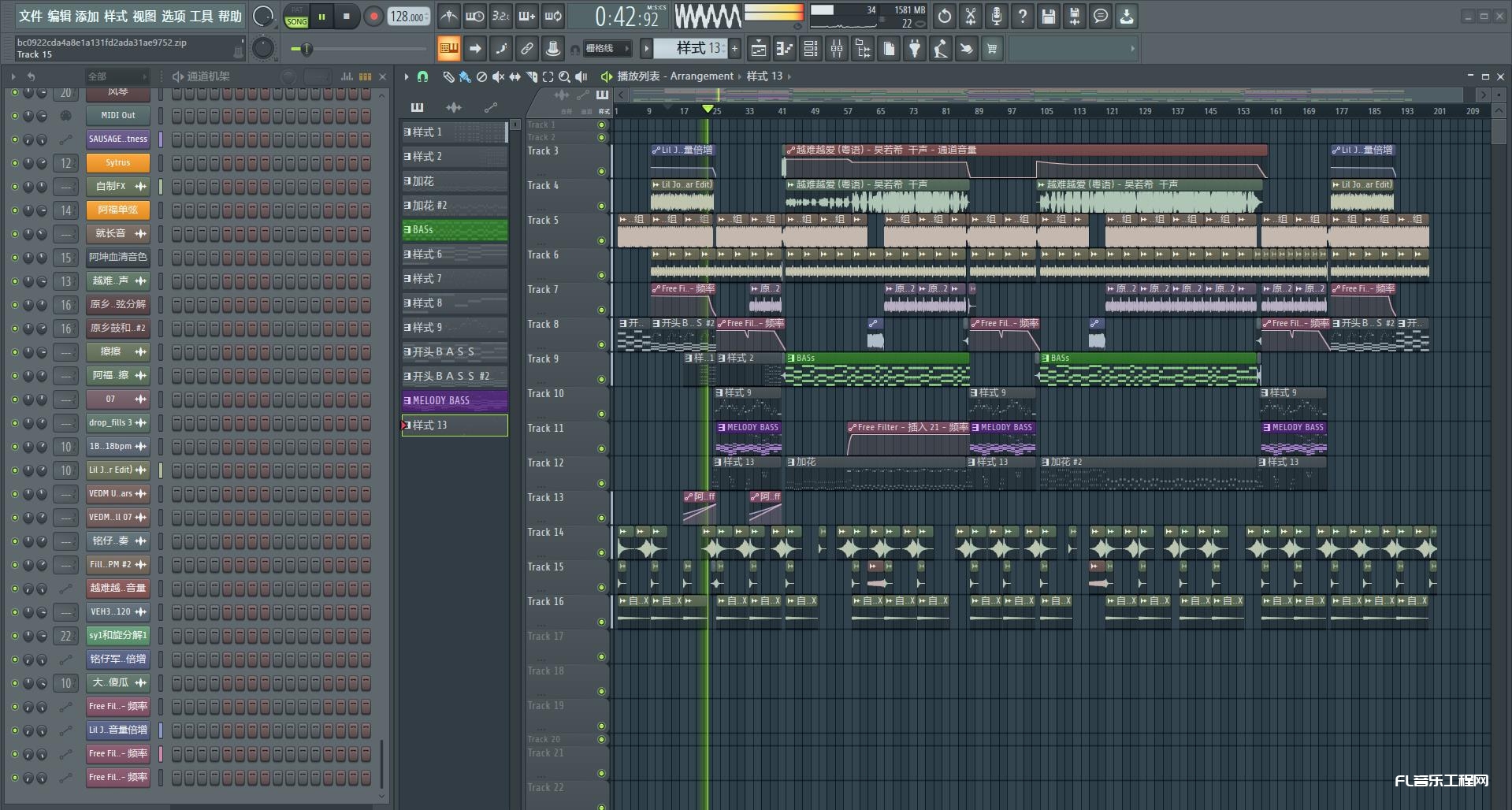The image size is (1512, 810).
Task: Mute the MIDI Out channel LED
Action: tap(14, 116)
